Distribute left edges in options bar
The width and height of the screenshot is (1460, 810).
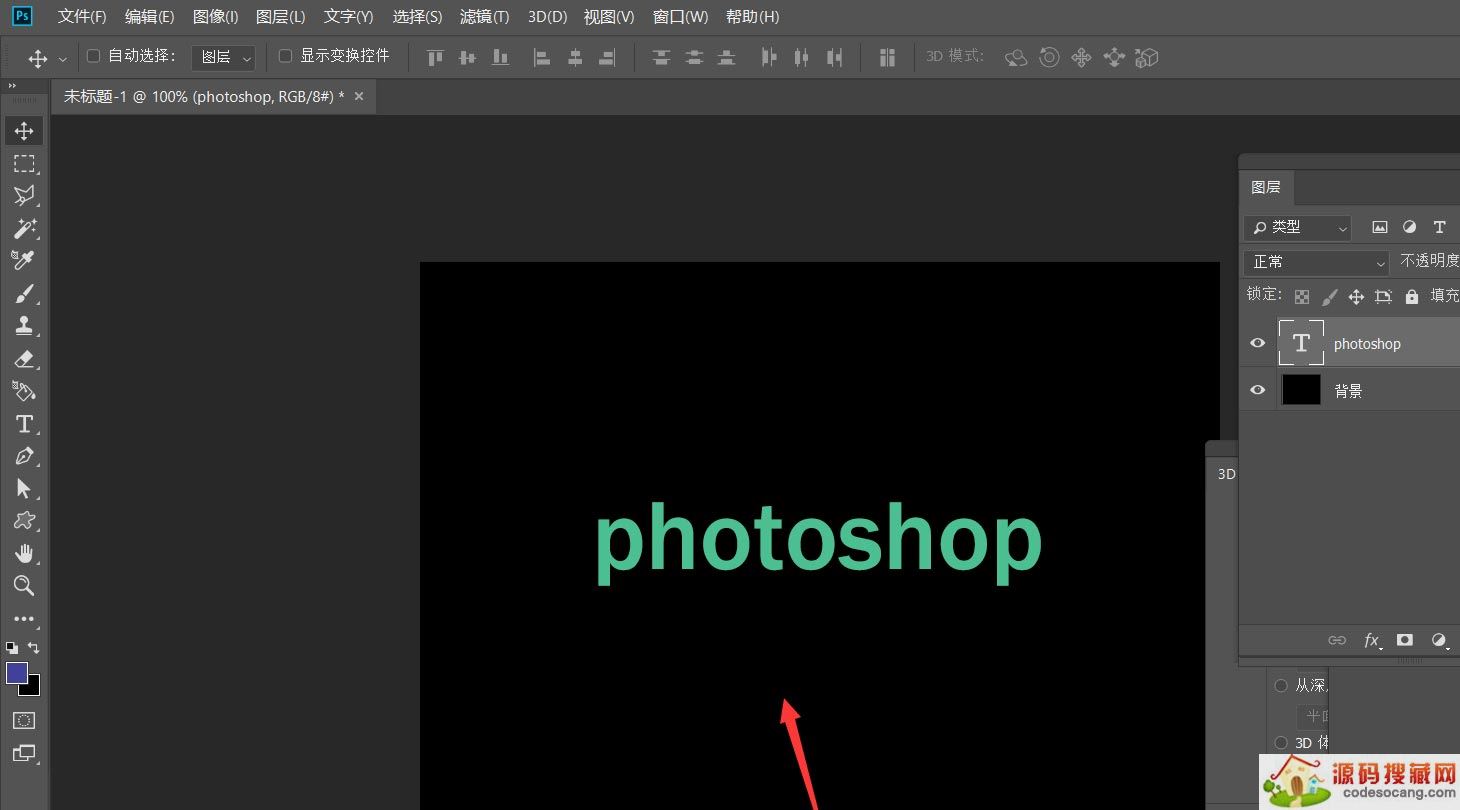[x=768, y=58]
